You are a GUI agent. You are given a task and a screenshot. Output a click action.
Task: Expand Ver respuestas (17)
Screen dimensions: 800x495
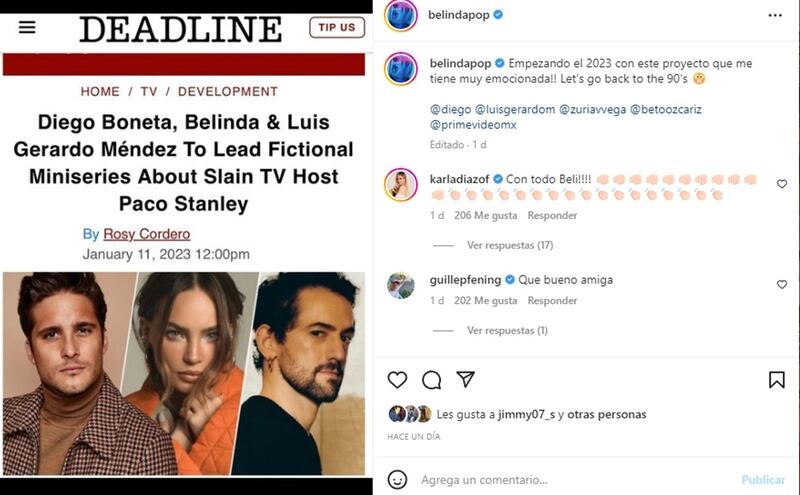(510, 245)
